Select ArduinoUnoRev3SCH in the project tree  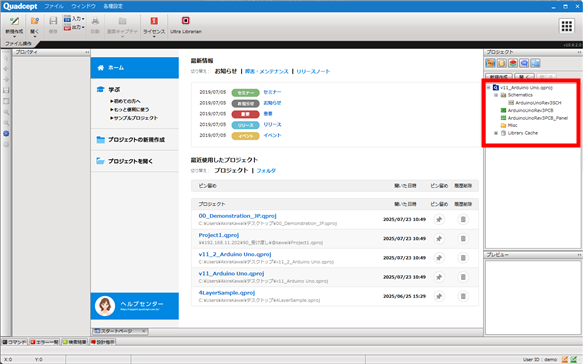[538, 103]
